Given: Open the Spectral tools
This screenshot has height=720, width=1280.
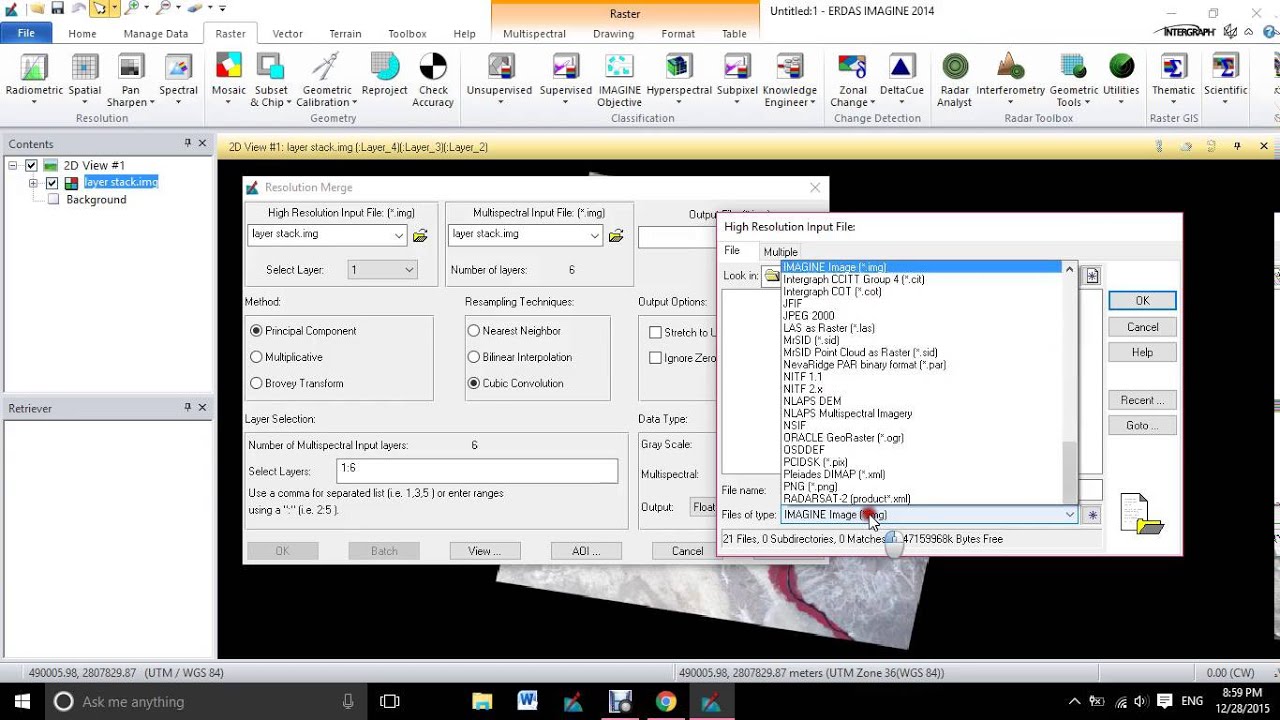Looking at the screenshot, I should (178, 78).
